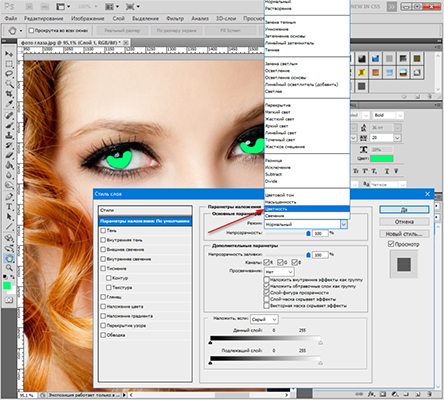Image resolution: width=444 pixels, height=400 pixels.
Task: Select the Paint Bucket tool
Action: pos(9,165)
